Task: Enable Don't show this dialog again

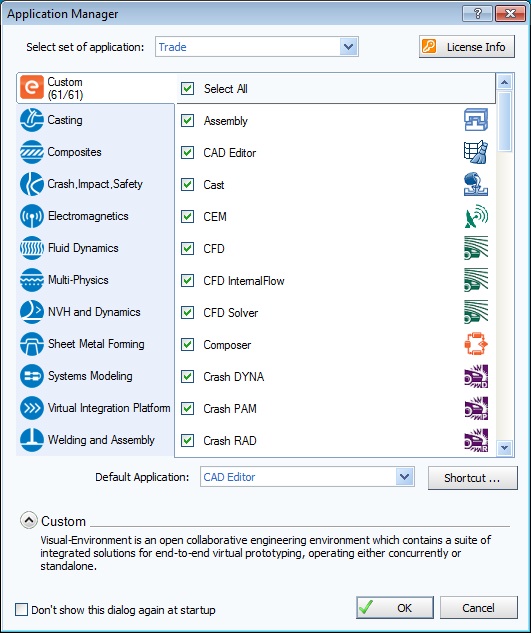Action: point(21,609)
